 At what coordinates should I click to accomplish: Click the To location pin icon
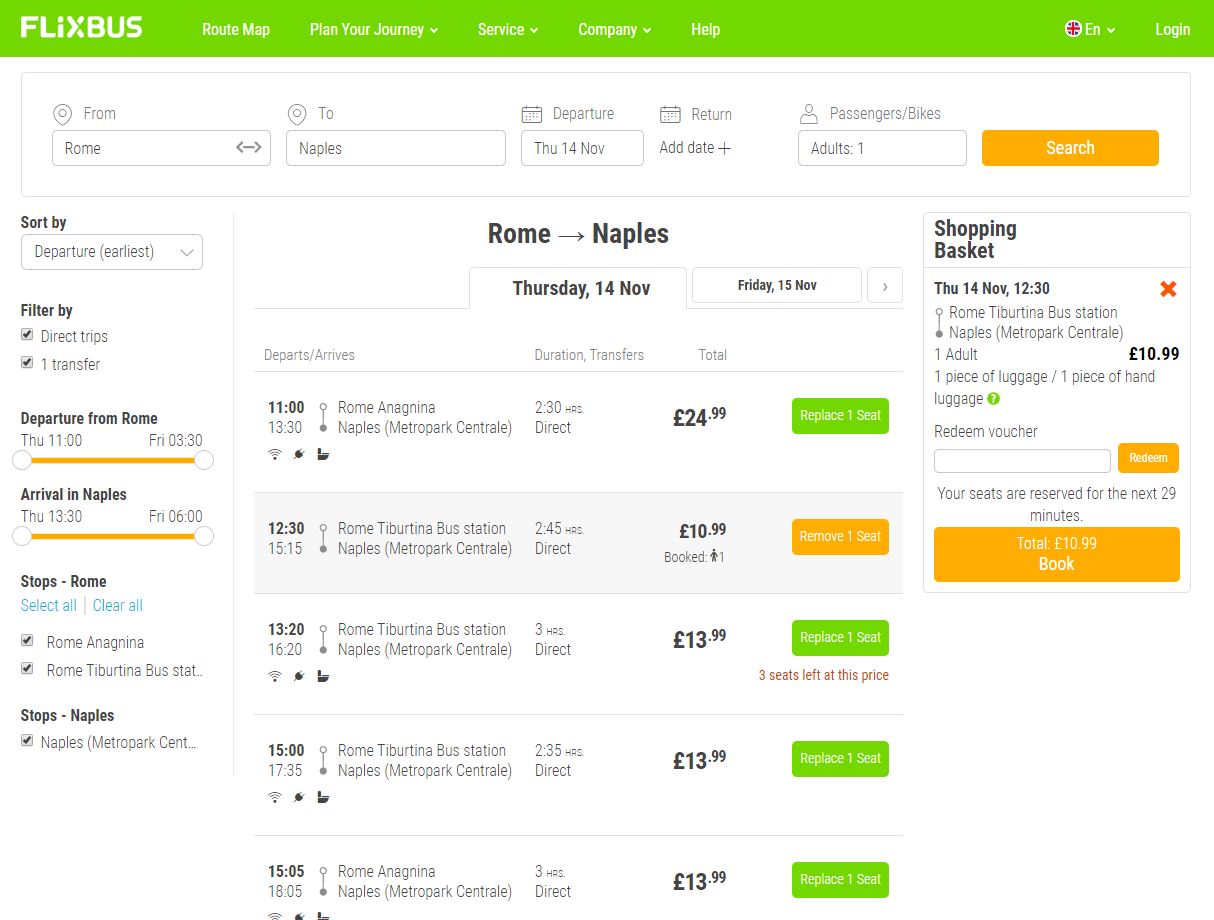click(x=297, y=114)
